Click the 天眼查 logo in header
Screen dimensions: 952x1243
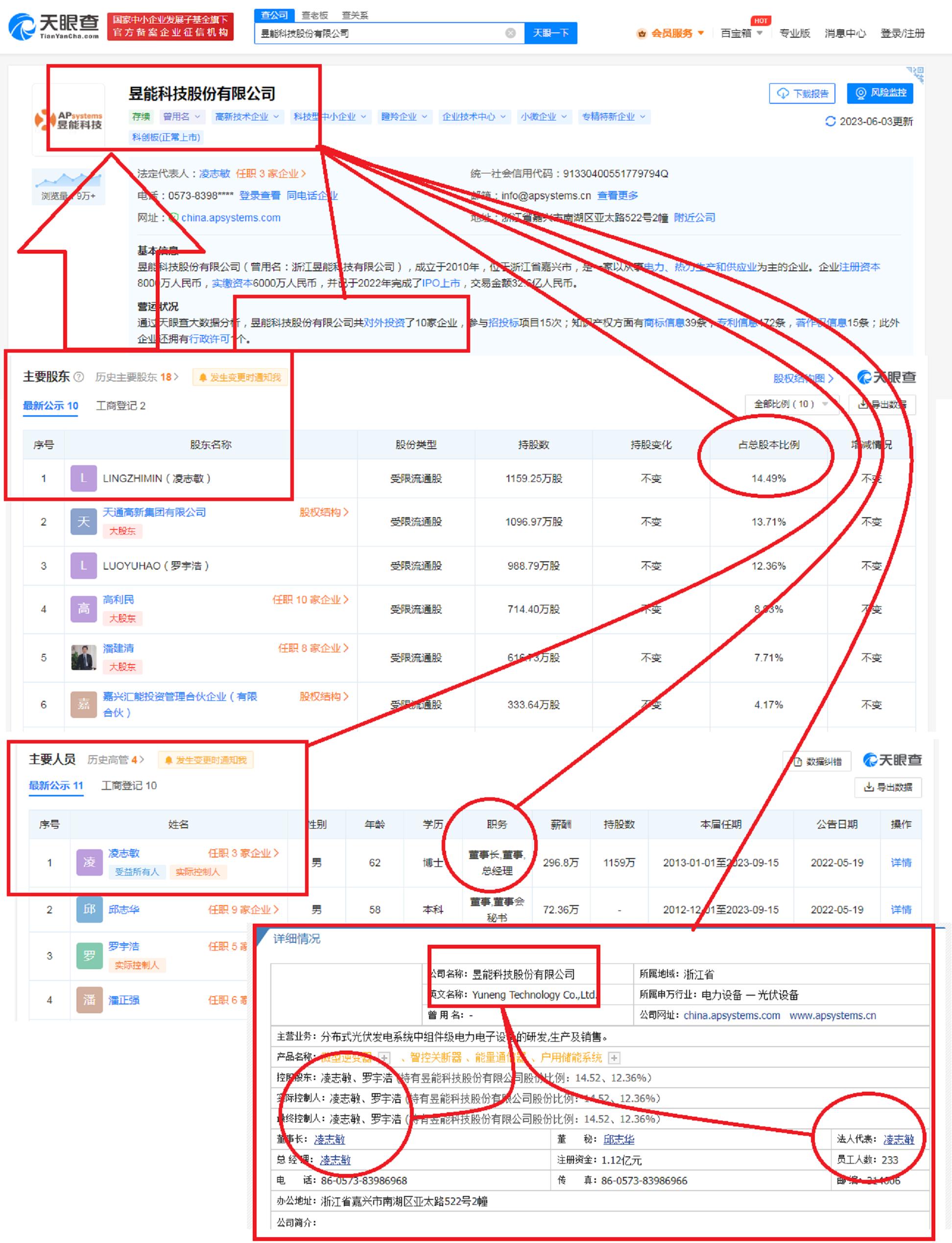pyautogui.click(x=54, y=26)
